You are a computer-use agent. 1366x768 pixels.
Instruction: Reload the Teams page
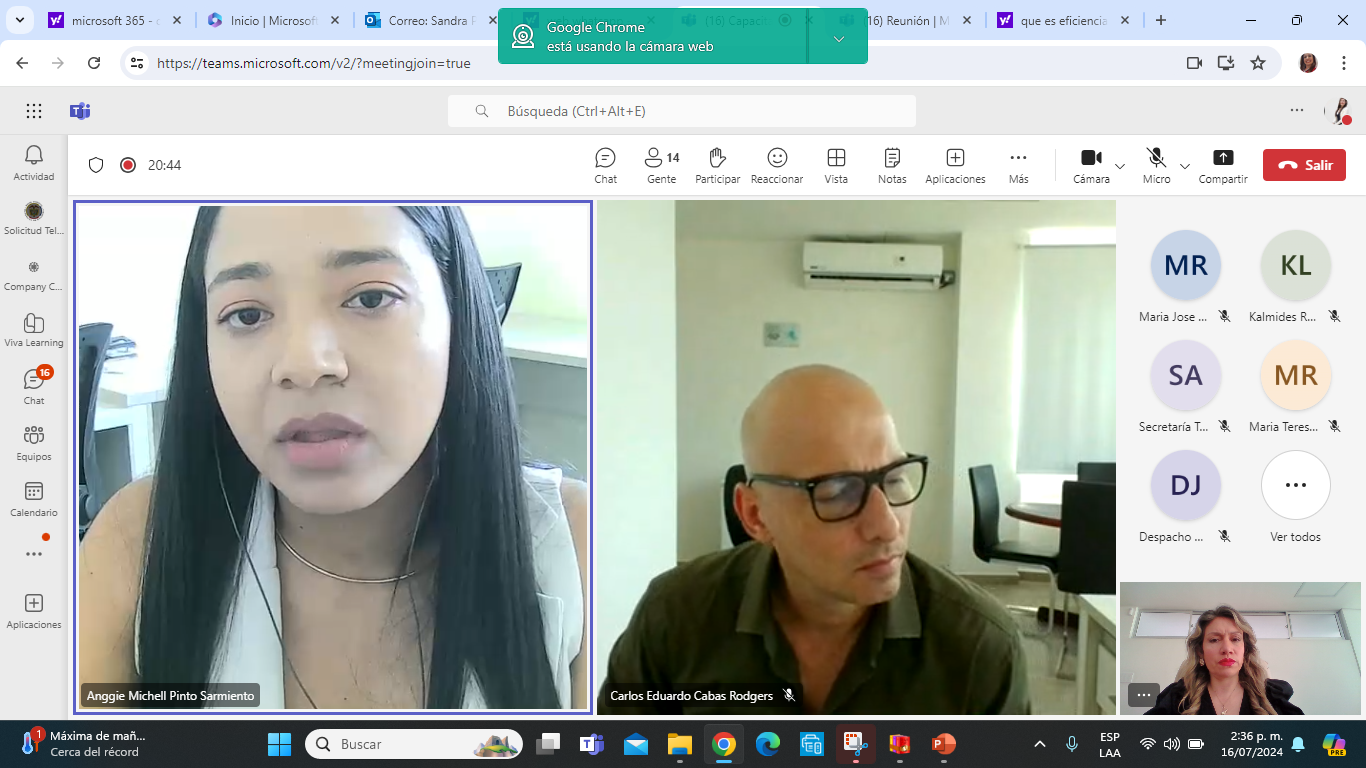[x=94, y=63]
